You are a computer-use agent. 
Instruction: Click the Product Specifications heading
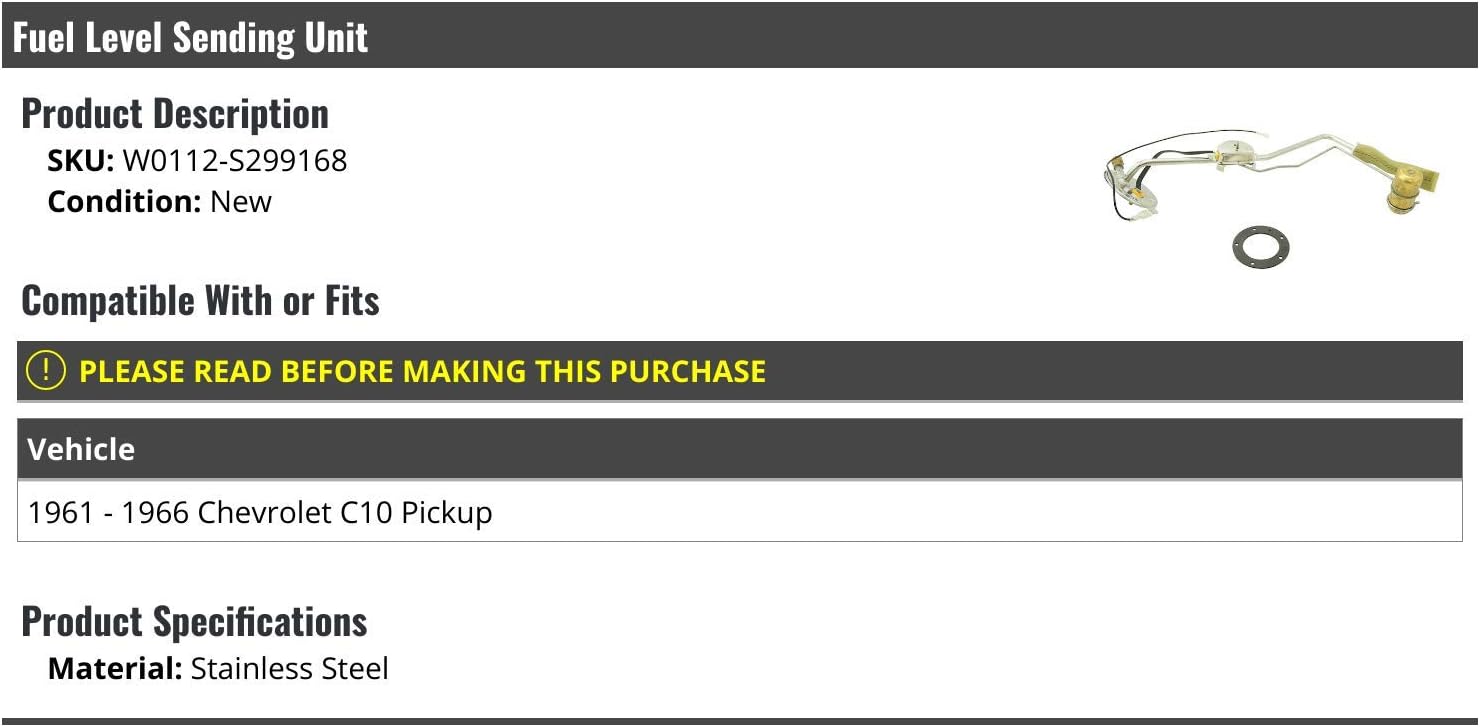[194, 622]
